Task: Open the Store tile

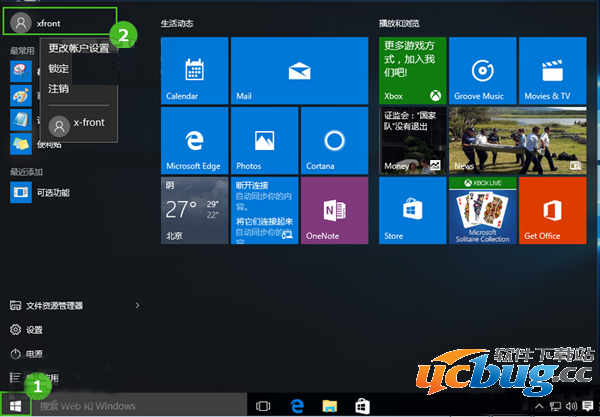Action: (412, 210)
